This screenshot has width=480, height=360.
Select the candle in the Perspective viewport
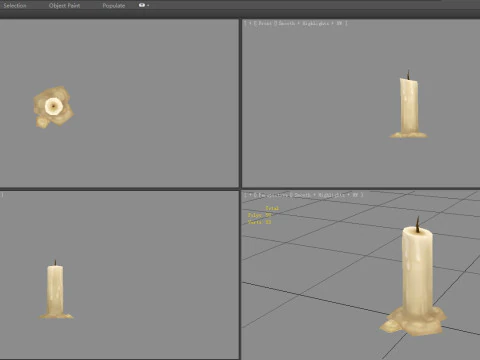(x=416, y=277)
